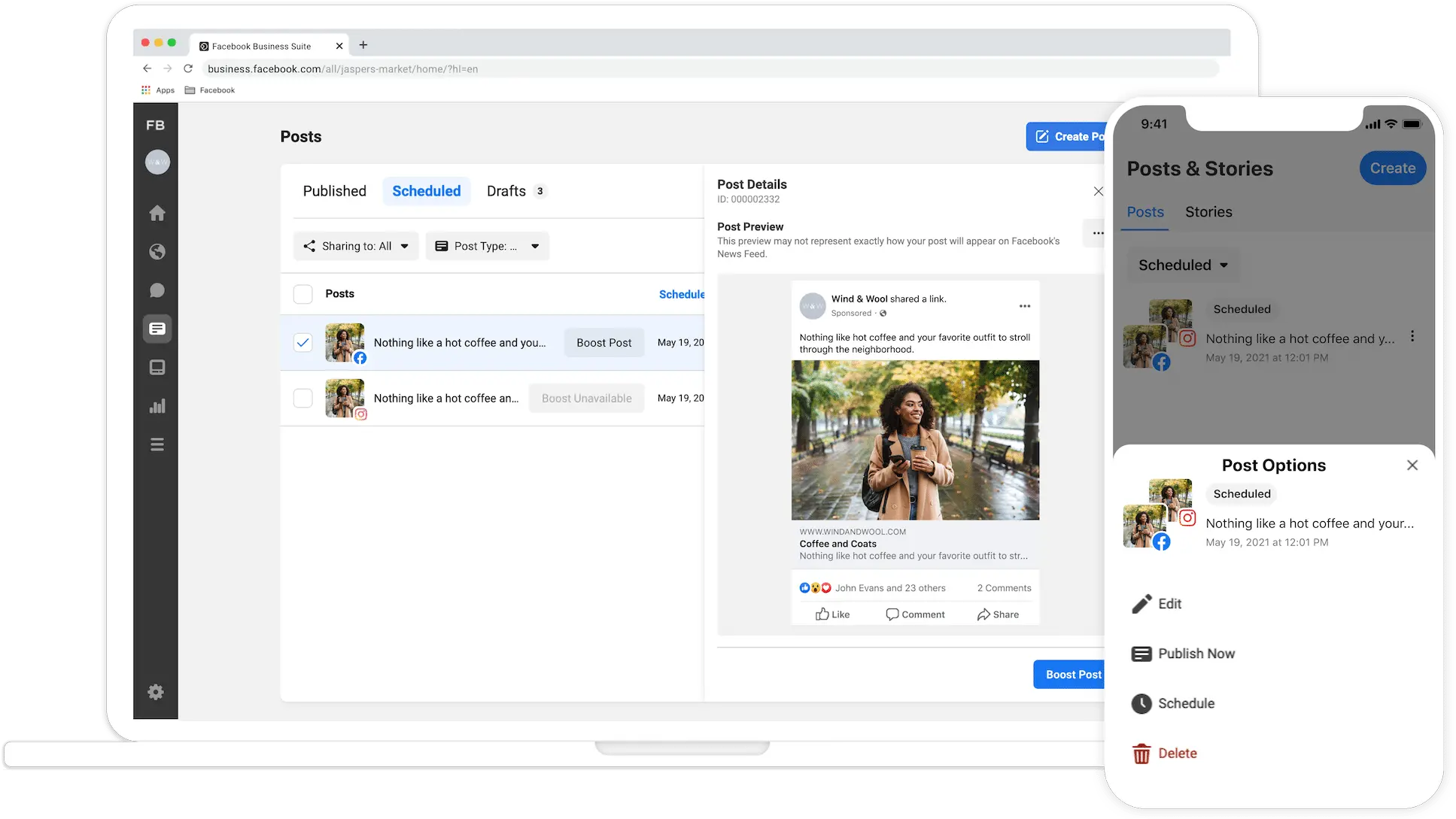Click the Instagram post thumbnail in list
The height and width of the screenshot is (819, 1456).
pos(345,399)
